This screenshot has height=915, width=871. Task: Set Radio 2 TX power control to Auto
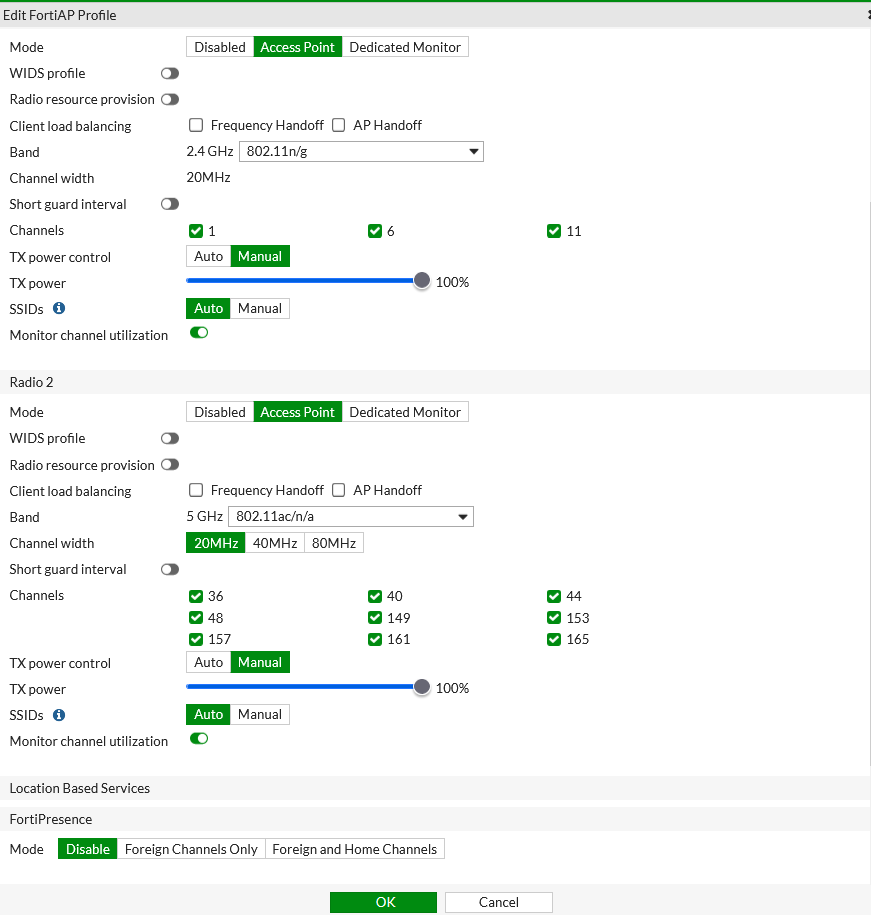[x=209, y=663]
